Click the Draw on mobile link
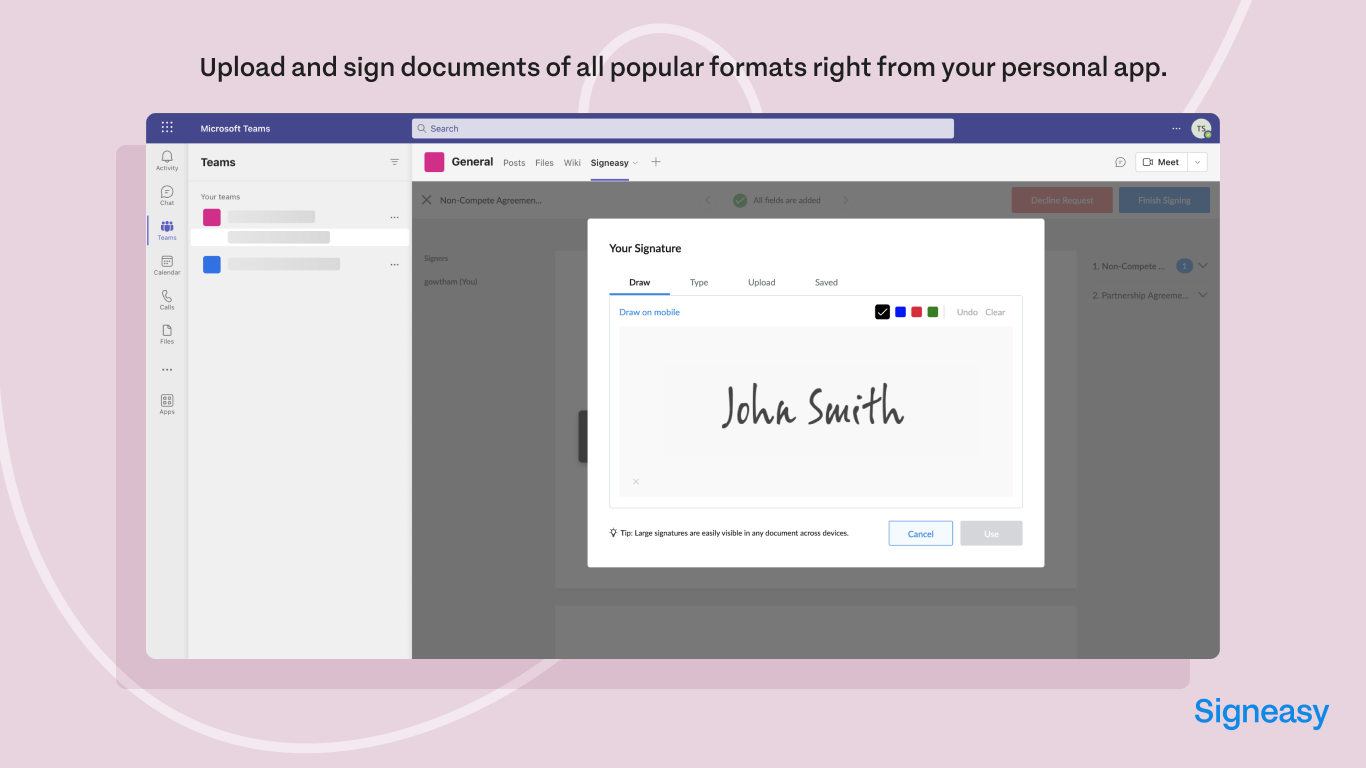The image size is (1366, 768). coord(649,312)
